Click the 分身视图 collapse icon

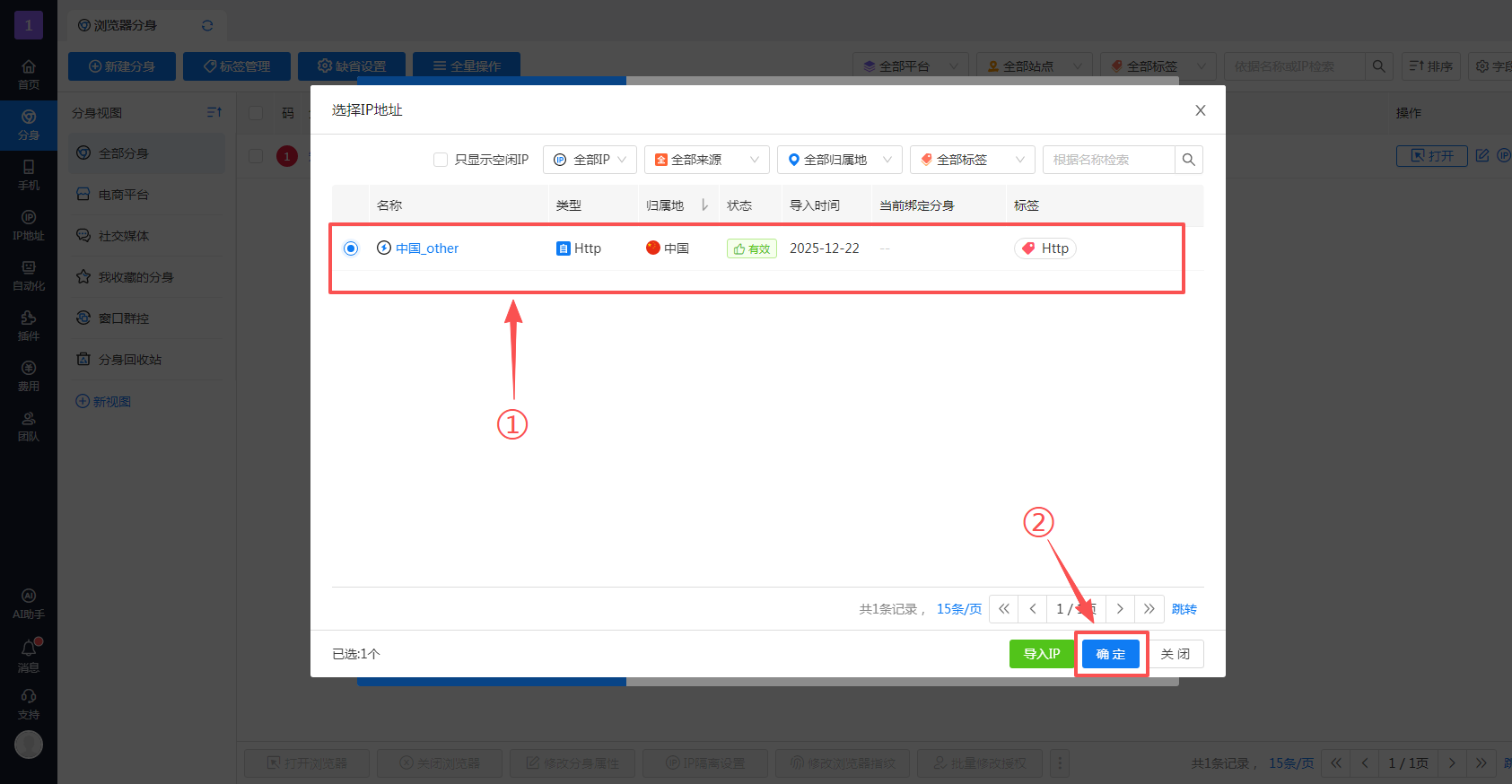pos(214,112)
